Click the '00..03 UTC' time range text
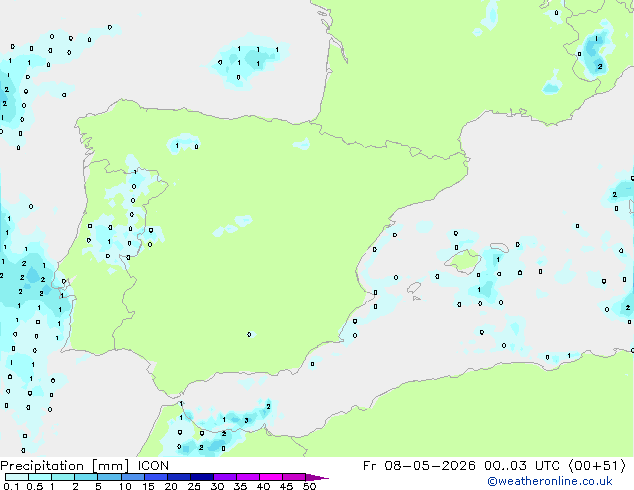The width and height of the screenshot is (634, 490). (x=522, y=466)
